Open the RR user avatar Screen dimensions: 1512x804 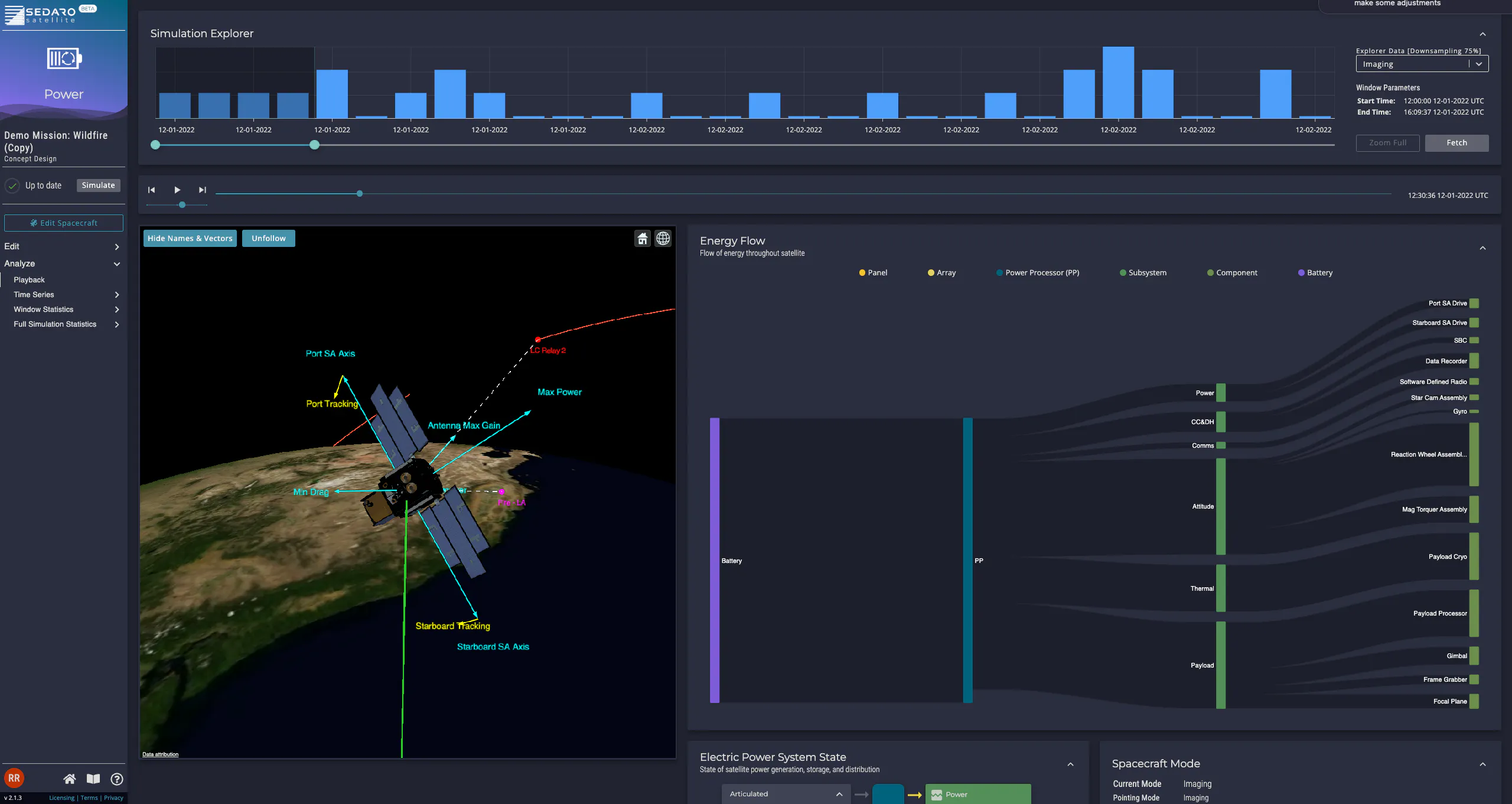tap(14, 779)
